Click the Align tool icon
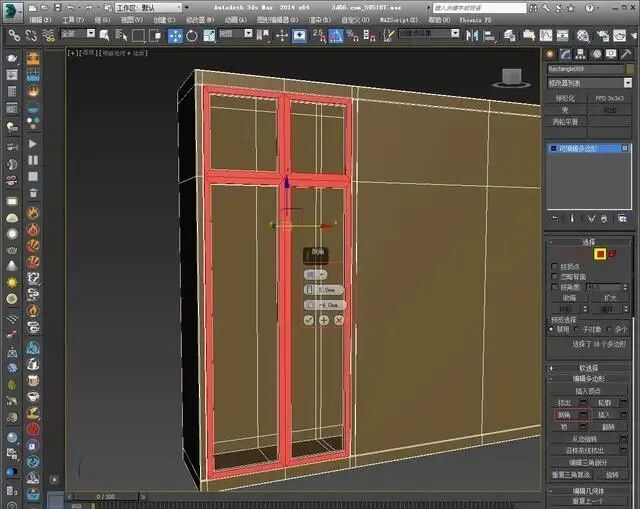The image size is (640, 509). 489,36
